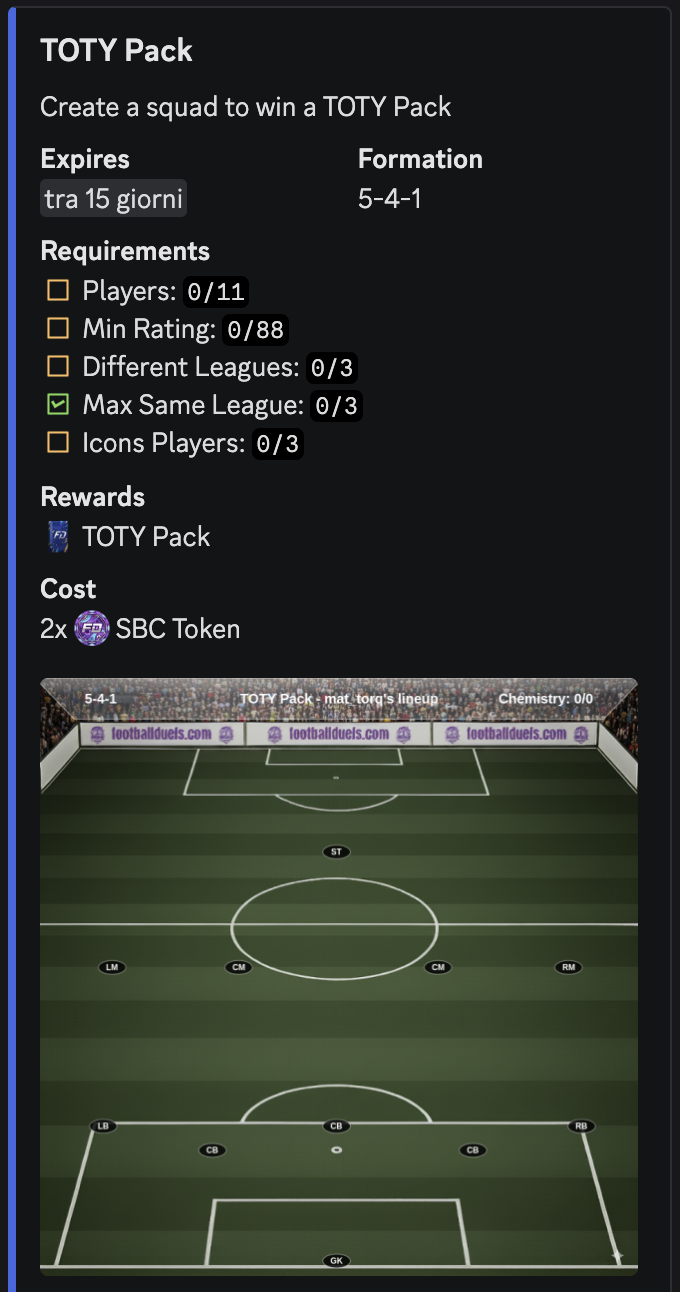Click the TOTY Pack reward icon

click(x=57, y=536)
